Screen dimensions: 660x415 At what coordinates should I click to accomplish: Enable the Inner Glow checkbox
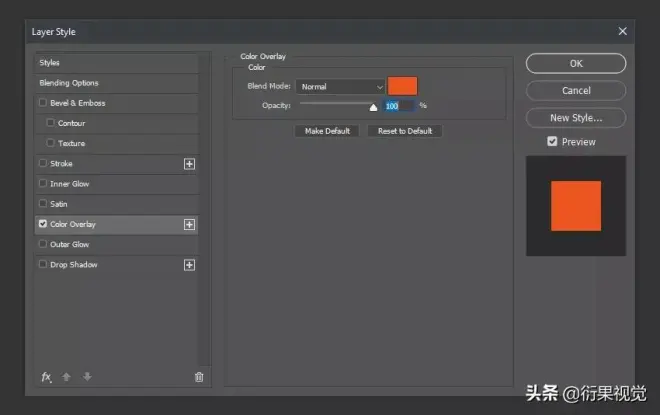click(x=43, y=183)
